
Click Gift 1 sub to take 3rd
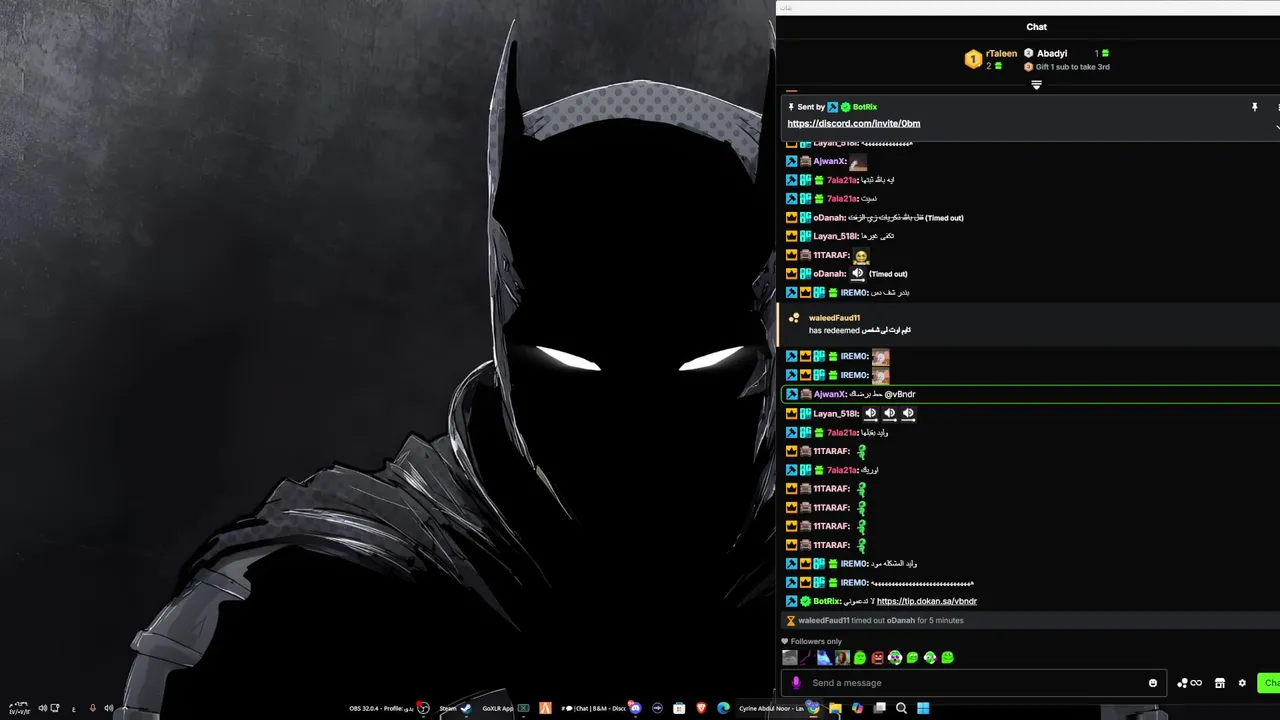(x=1072, y=67)
